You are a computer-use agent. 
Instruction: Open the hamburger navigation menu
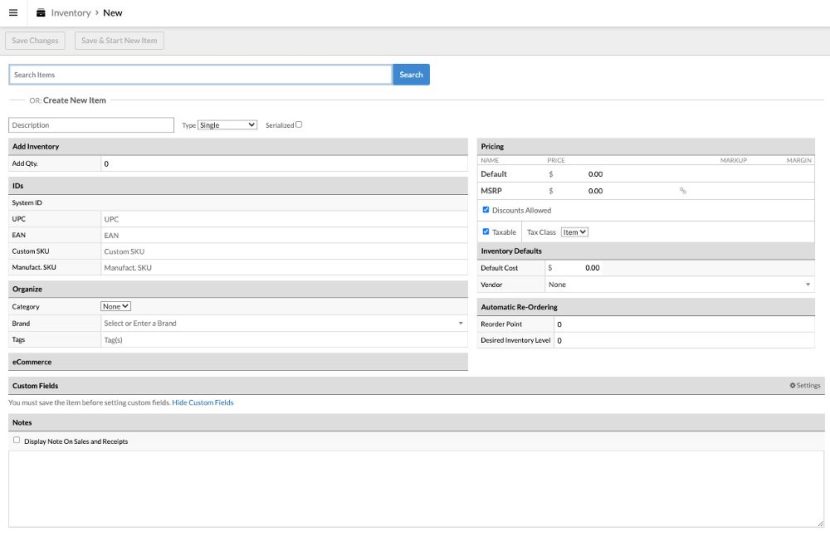click(x=13, y=13)
